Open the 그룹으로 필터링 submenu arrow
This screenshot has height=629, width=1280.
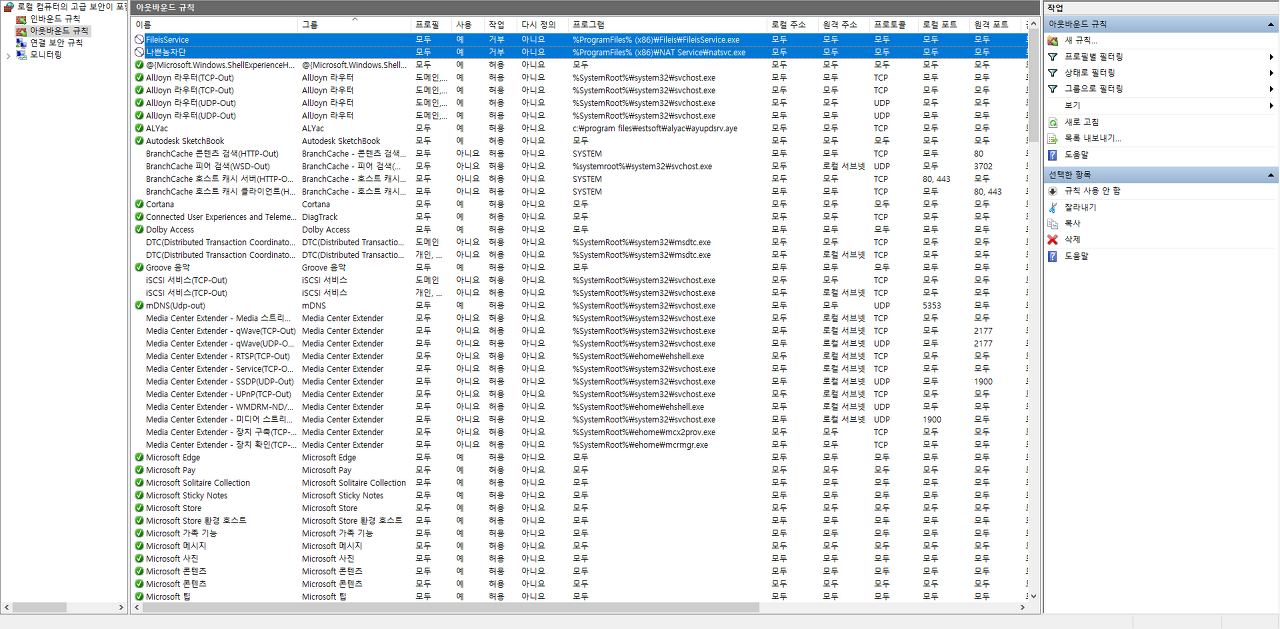tap(1271, 89)
